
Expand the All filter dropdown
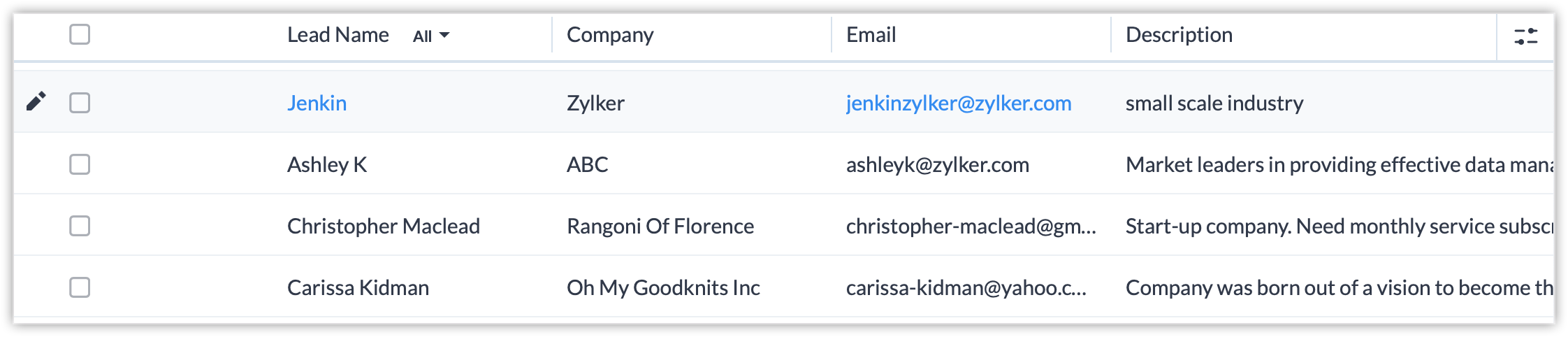pyautogui.click(x=430, y=36)
